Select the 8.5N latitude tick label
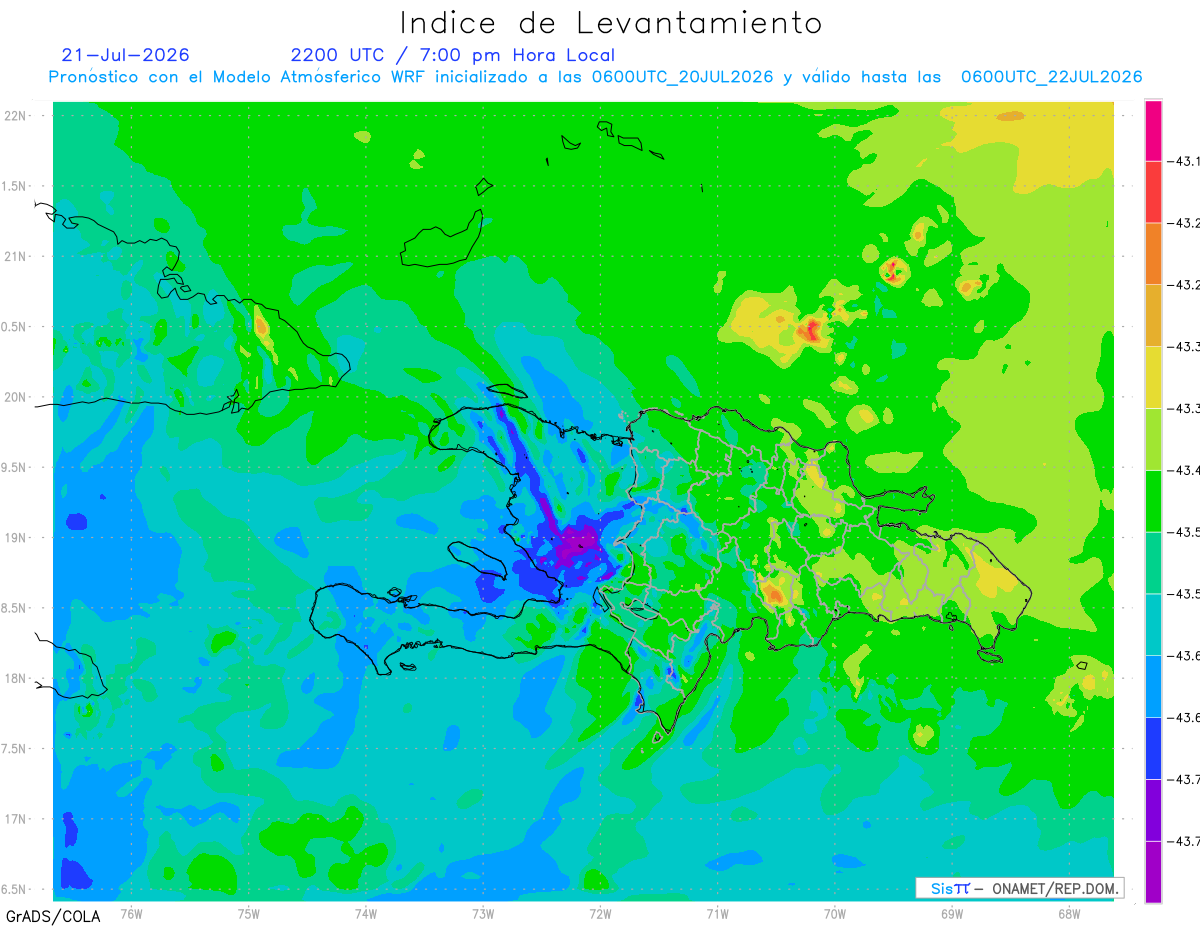The width and height of the screenshot is (1200, 927). point(16,608)
